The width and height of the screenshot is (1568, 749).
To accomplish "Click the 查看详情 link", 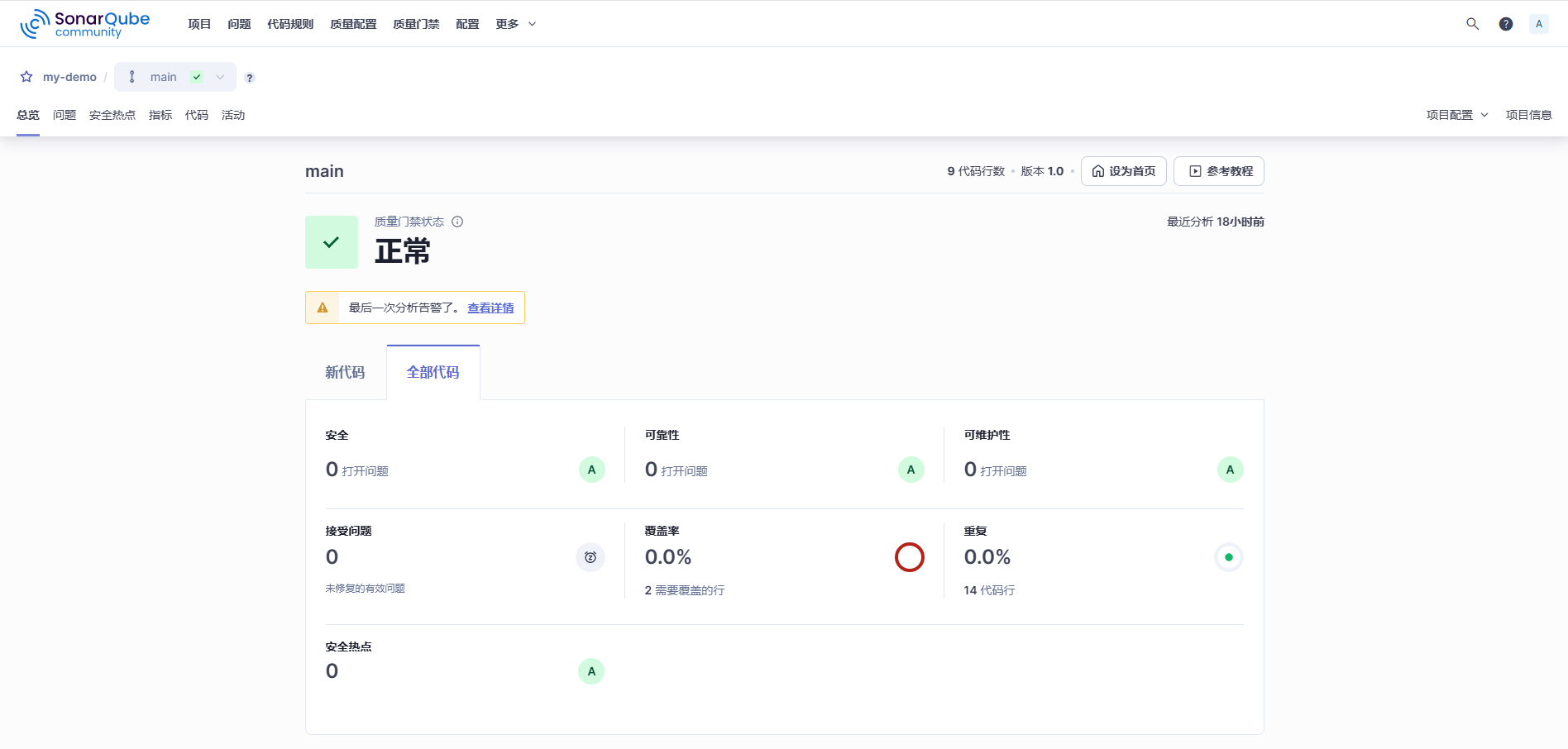I will [x=490, y=308].
